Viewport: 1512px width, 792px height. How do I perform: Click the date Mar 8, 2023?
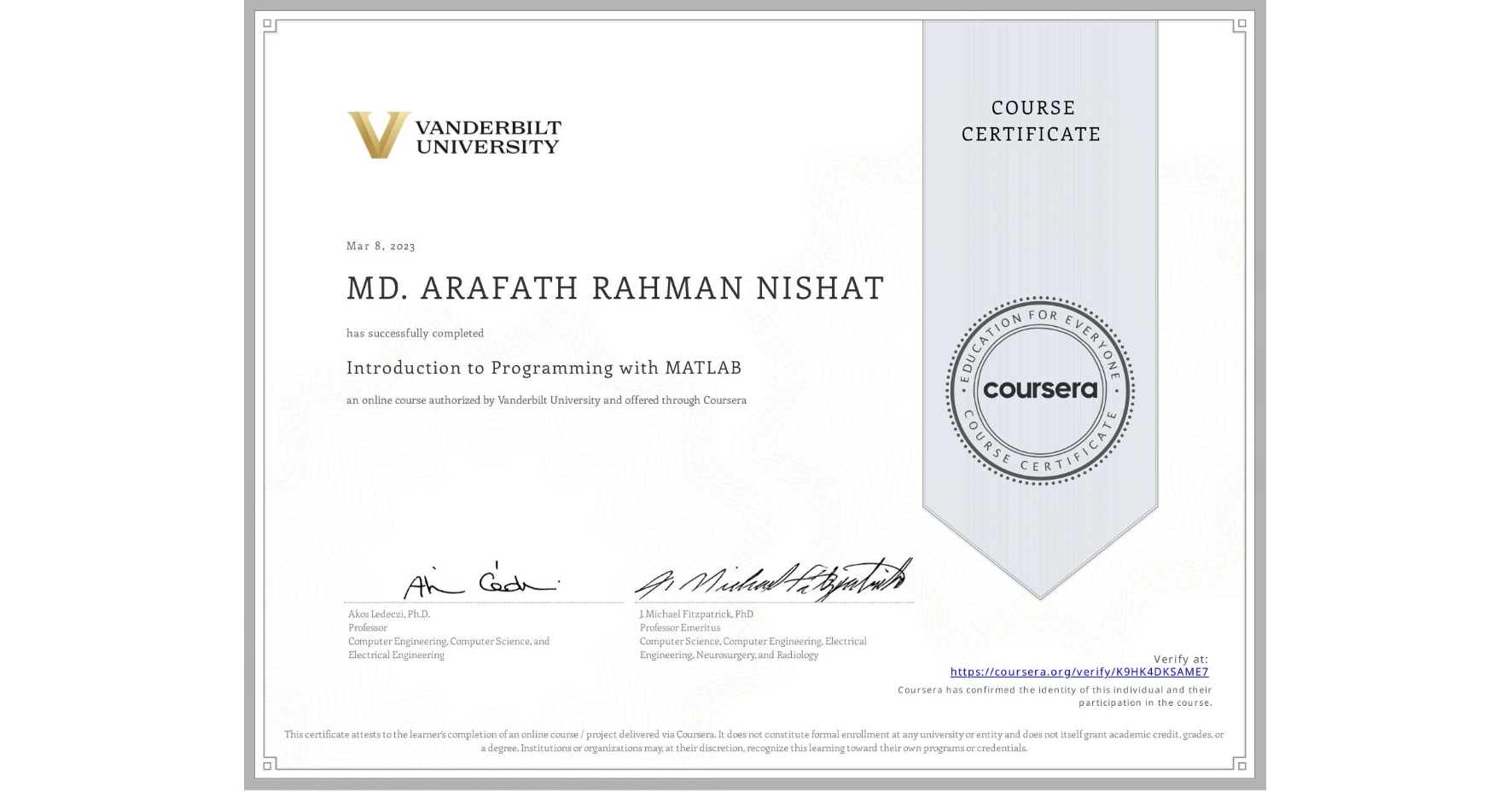coord(381,246)
